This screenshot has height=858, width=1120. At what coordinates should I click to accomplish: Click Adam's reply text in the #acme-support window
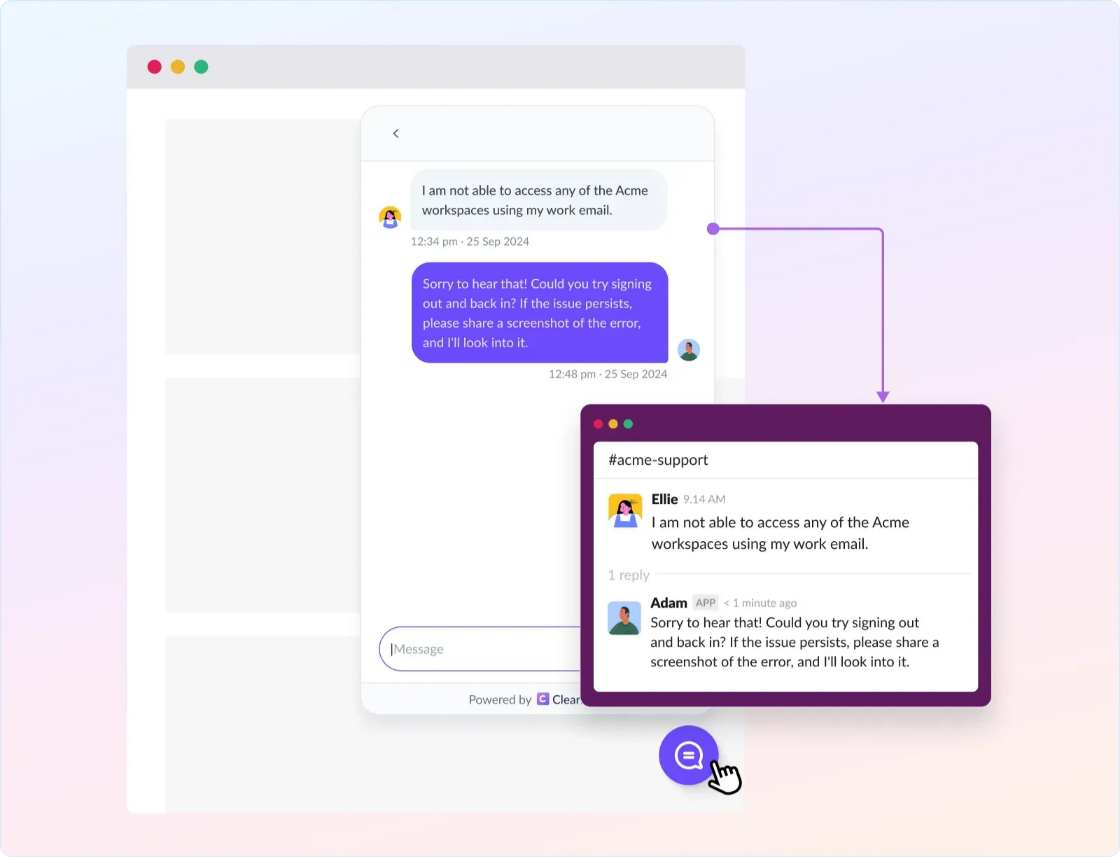point(794,642)
